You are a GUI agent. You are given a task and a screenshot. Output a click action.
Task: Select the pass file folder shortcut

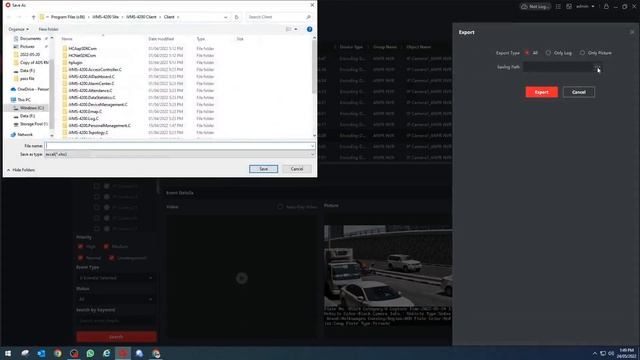click(x=27, y=78)
